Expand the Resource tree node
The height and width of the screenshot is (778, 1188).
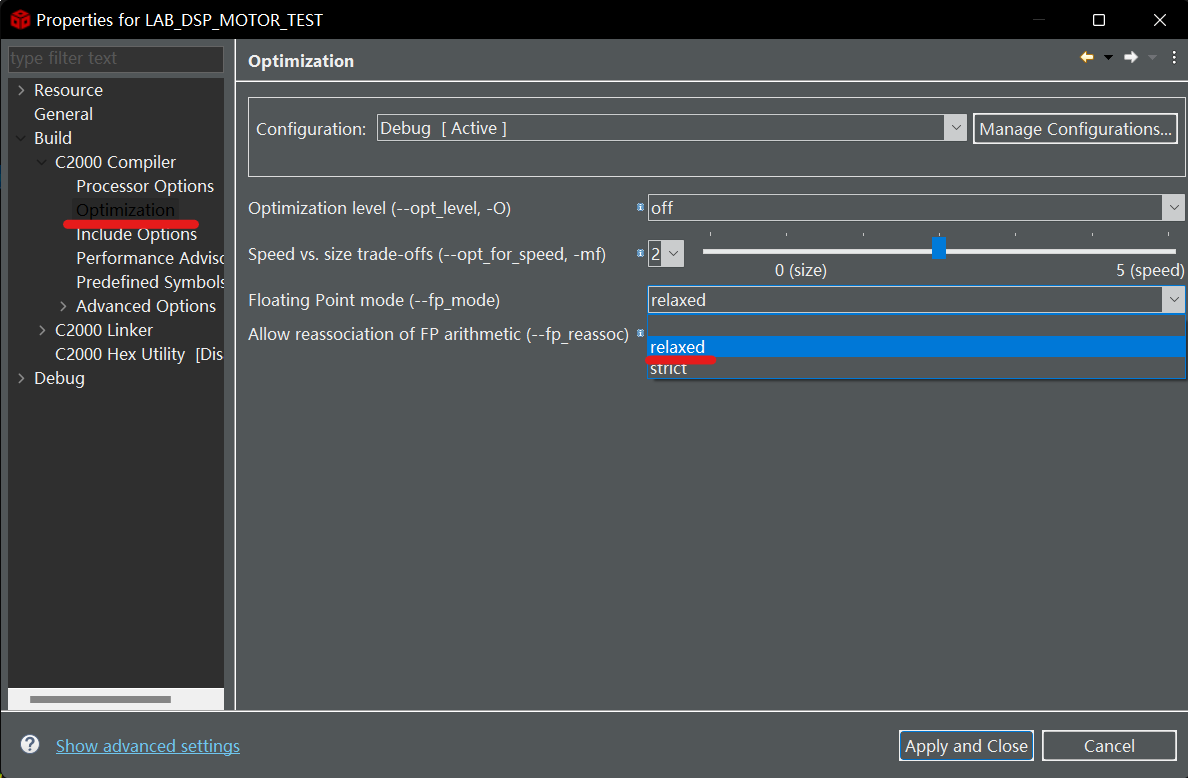tap(22, 90)
